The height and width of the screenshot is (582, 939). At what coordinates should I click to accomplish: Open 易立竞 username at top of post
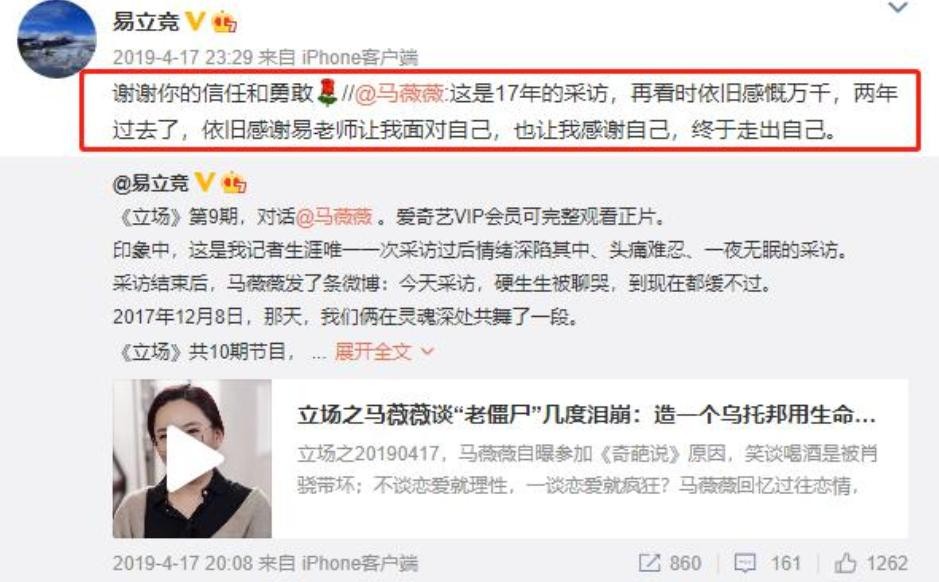[146, 22]
